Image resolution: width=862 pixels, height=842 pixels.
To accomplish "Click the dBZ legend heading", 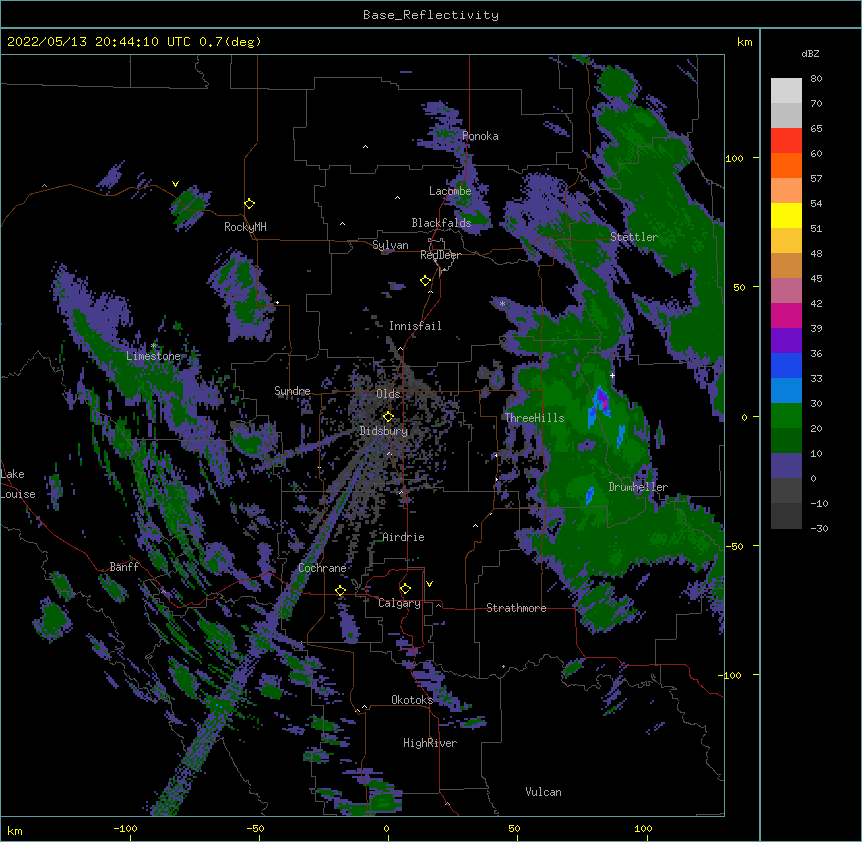I will (810, 54).
